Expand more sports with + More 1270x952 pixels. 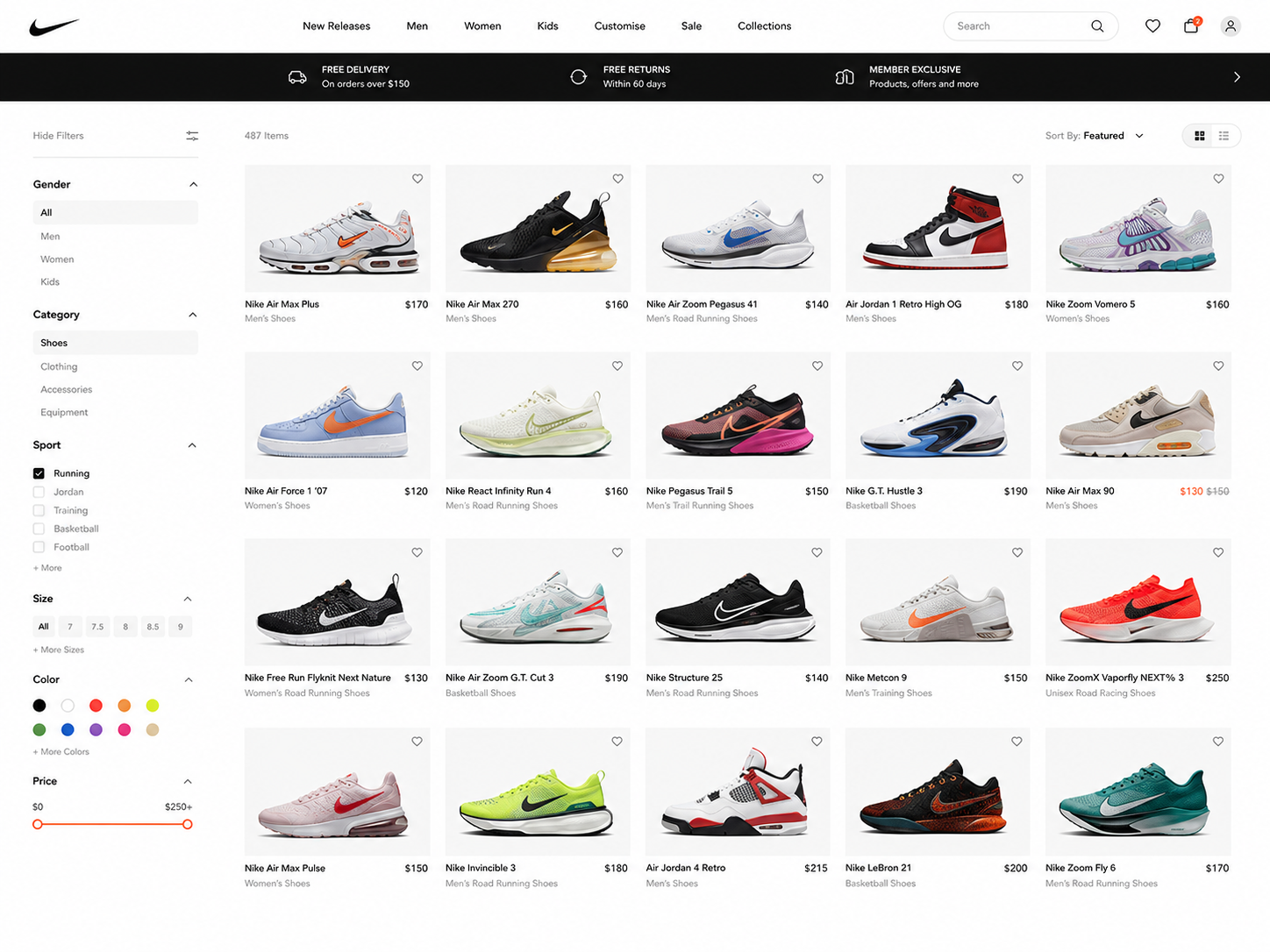coord(47,568)
